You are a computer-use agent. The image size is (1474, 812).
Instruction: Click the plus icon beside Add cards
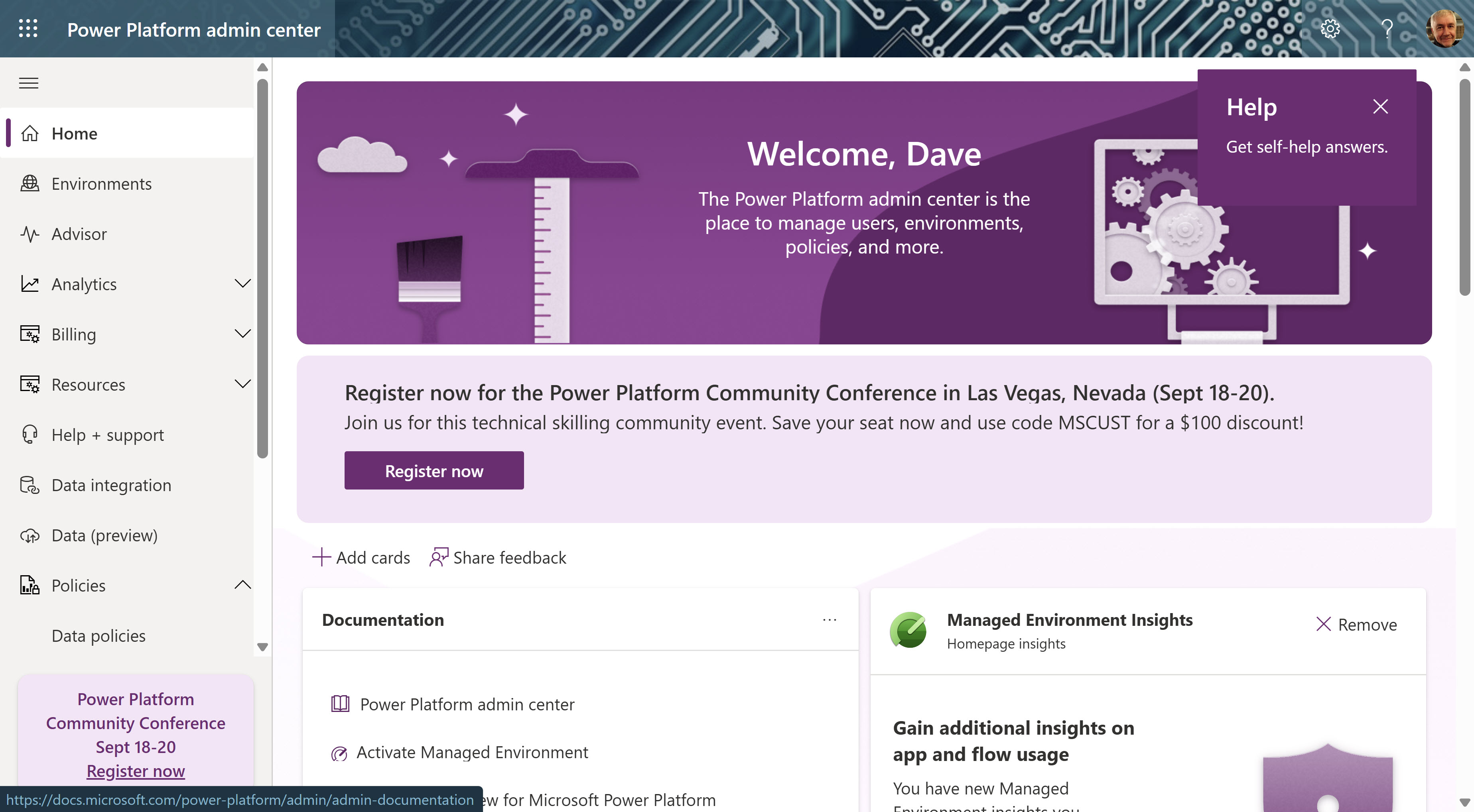coord(321,557)
